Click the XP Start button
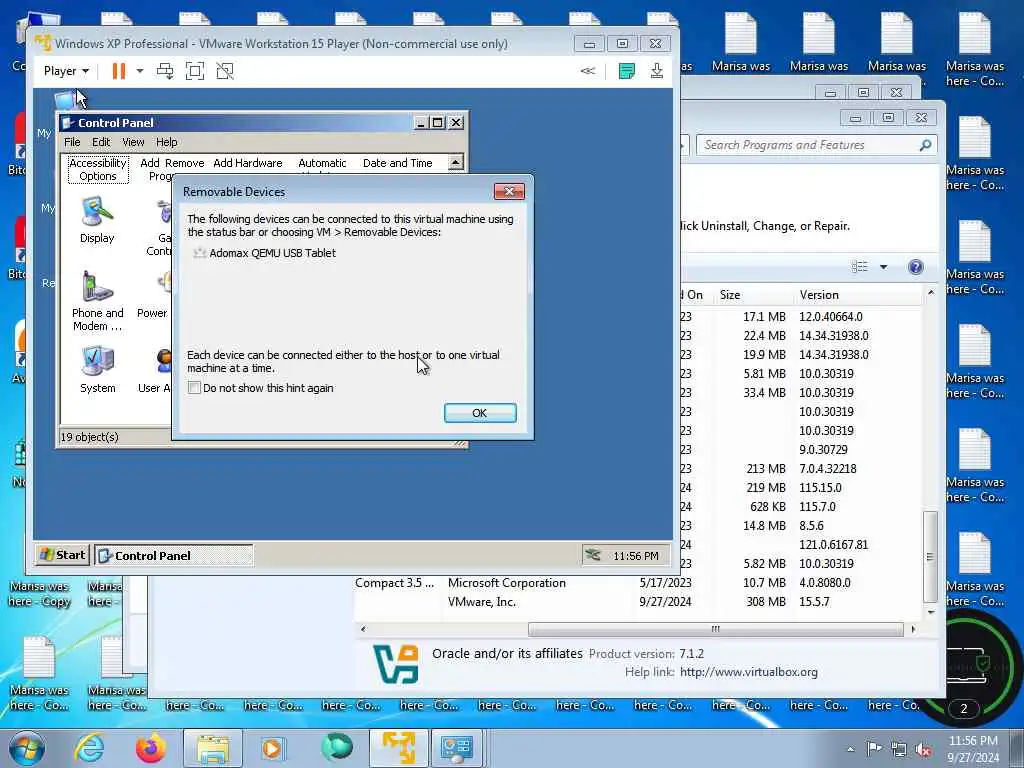 (x=62, y=555)
